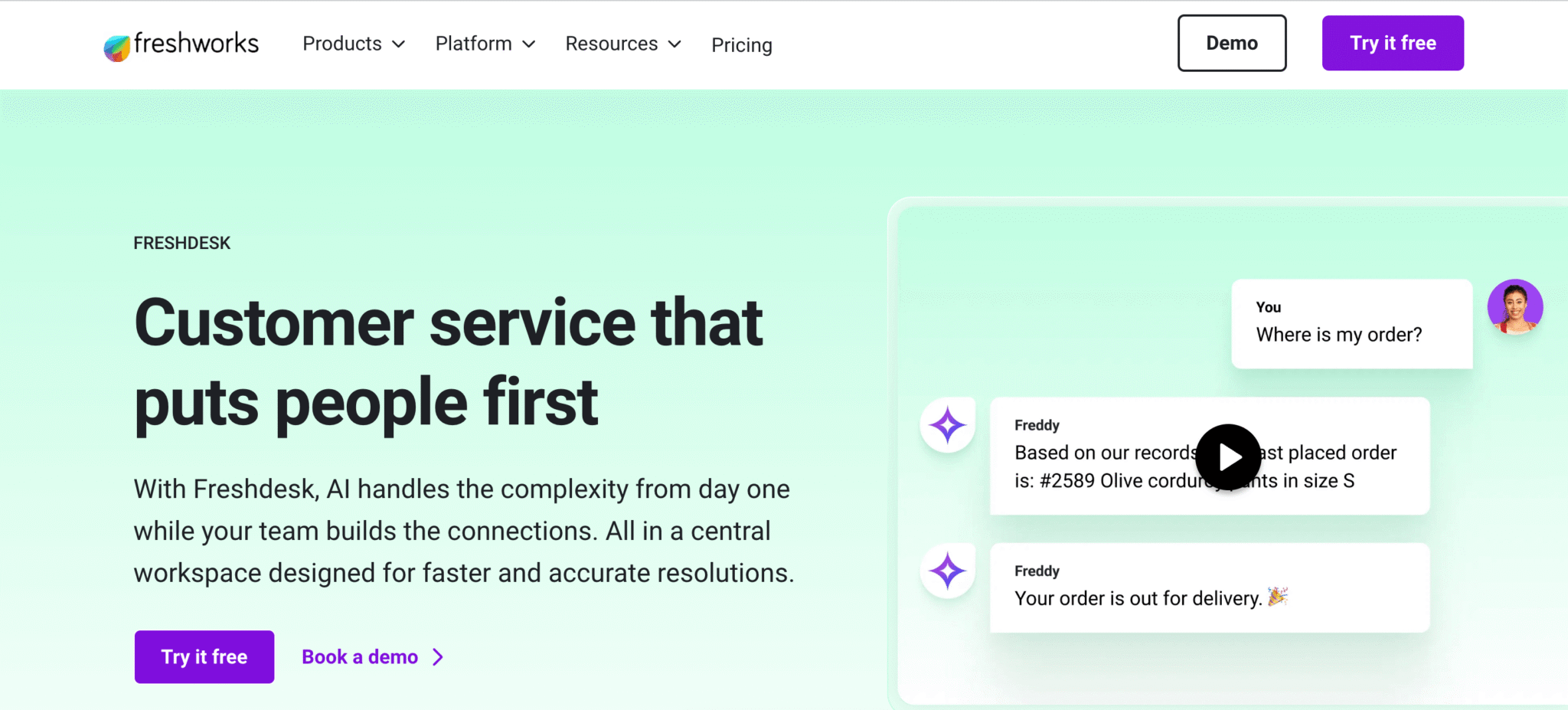Click the 'Your order is out for delivery' message
1568x710 pixels.
[x=1210, y=588]
